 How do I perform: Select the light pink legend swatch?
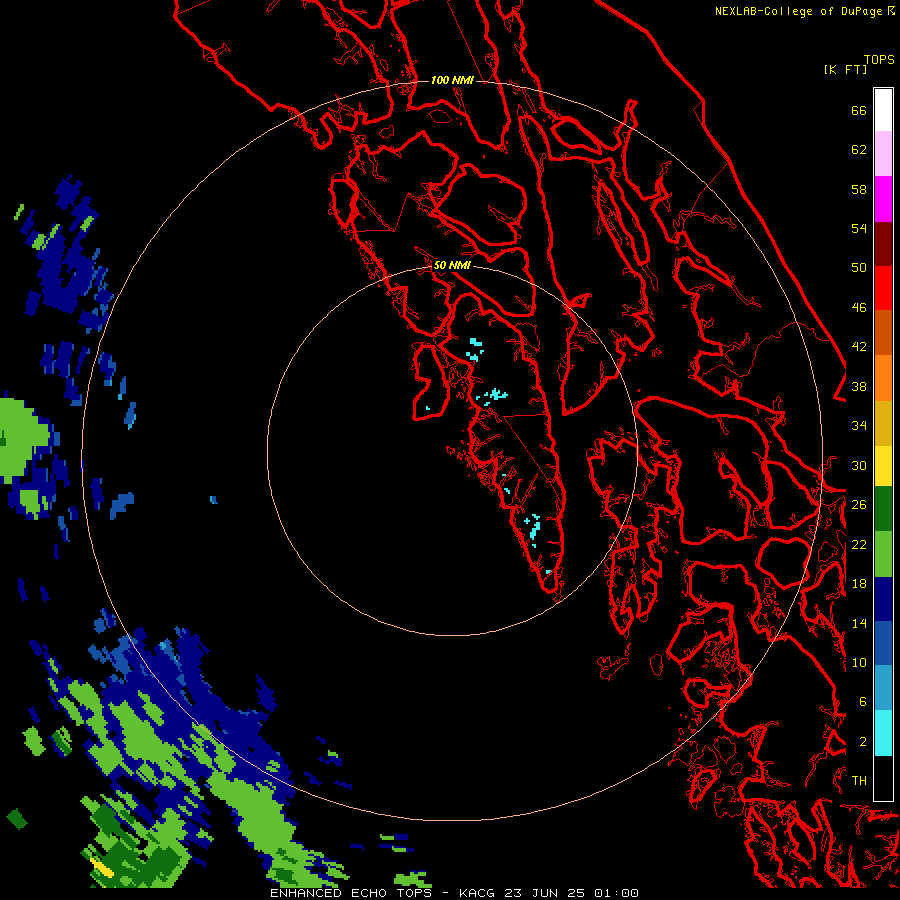883,153
